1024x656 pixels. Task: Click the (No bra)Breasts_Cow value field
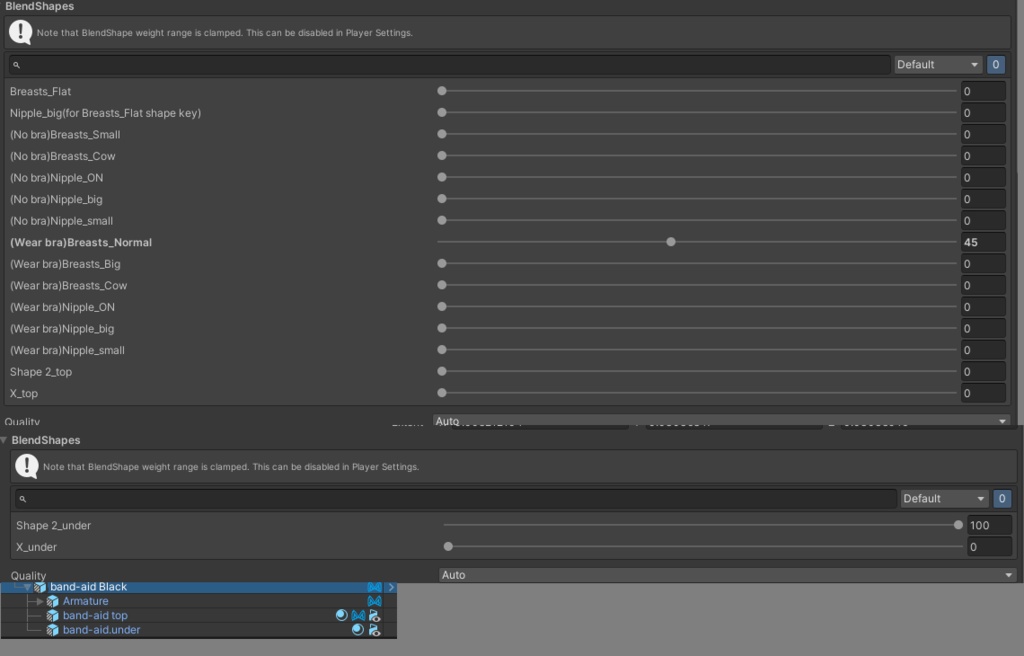(983, 156)
